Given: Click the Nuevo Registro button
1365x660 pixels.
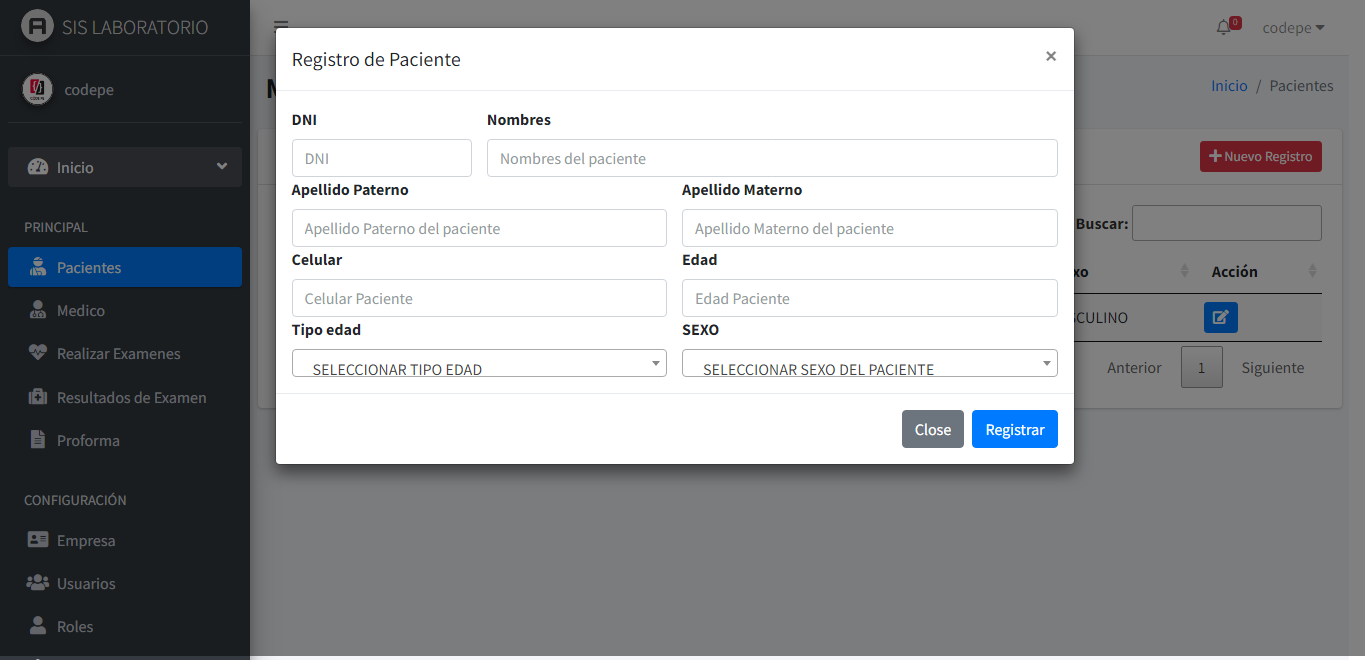Looking at the screenshot, I should [1261, 156].
